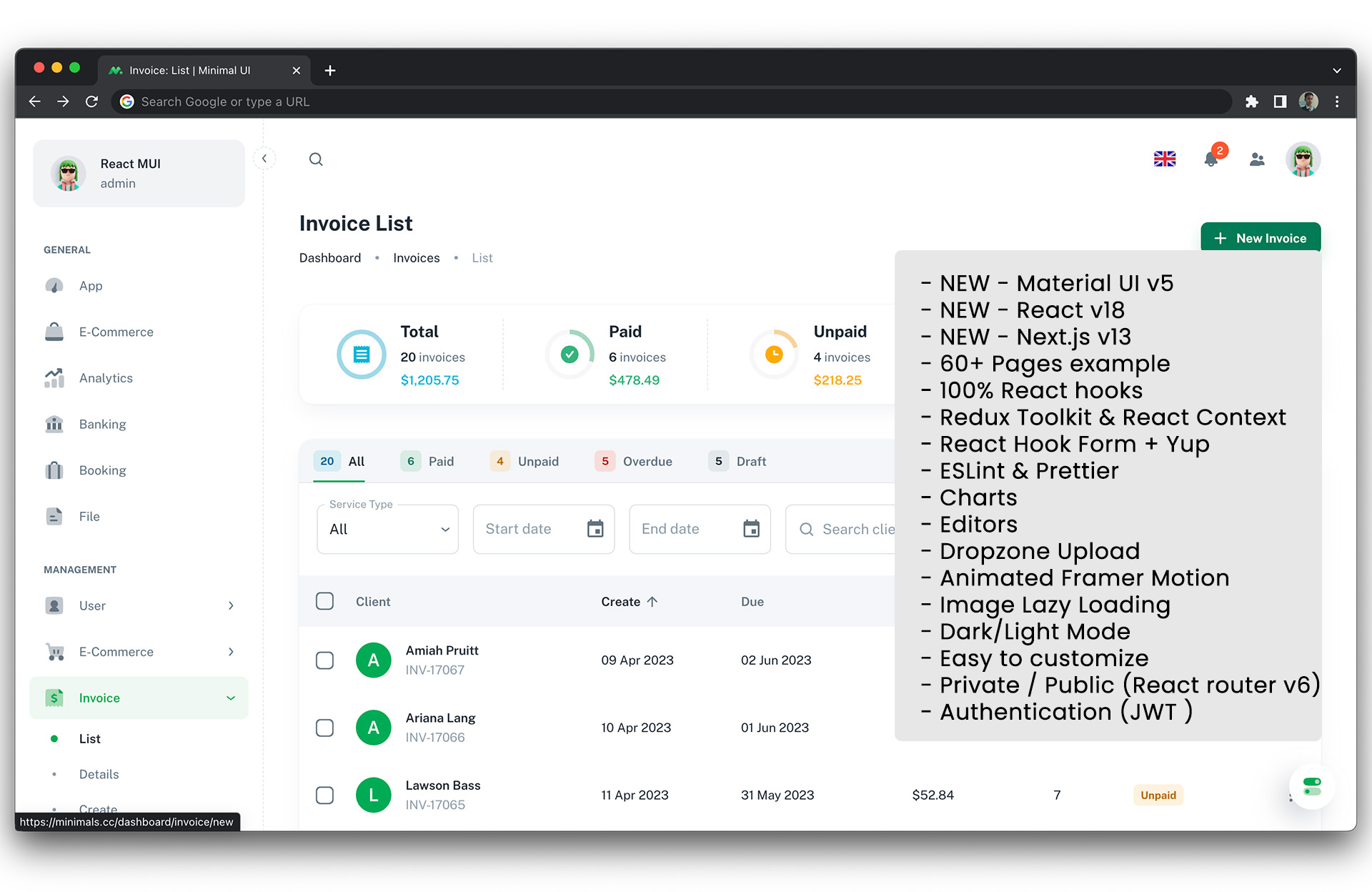
Task: Open the browser three-dot menu
Action: (1337, 101)
